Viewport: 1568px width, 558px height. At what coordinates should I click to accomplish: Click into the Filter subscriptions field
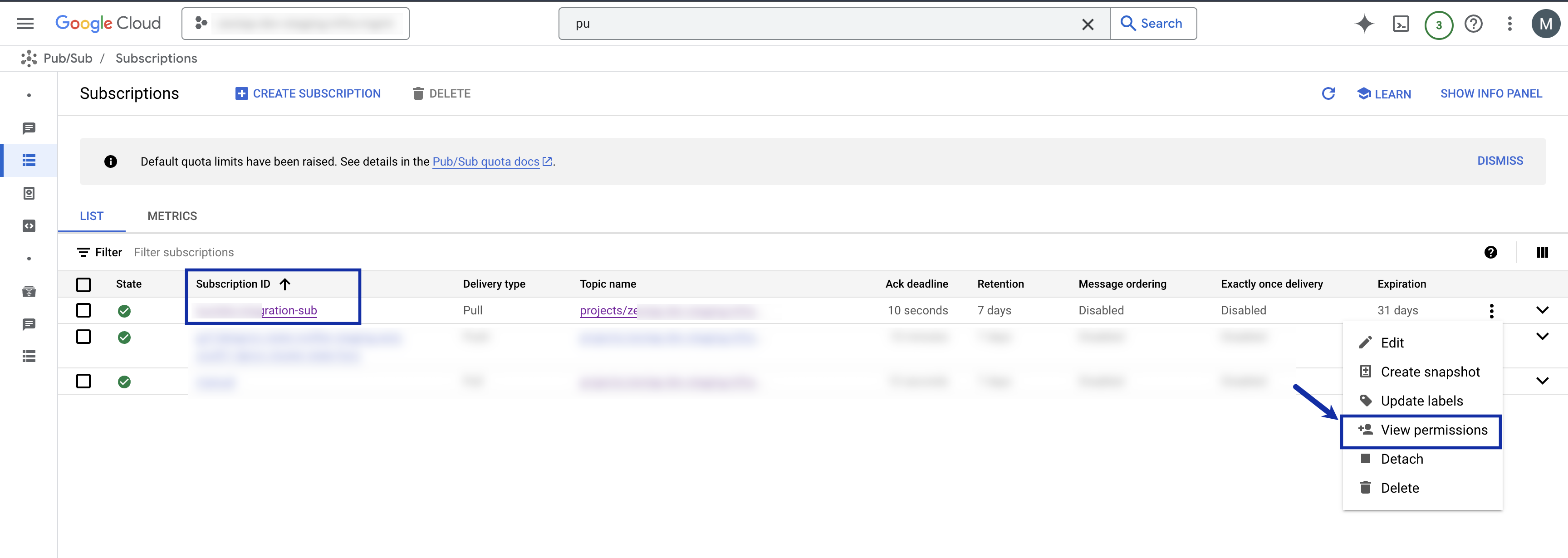[x=184, y=253]
